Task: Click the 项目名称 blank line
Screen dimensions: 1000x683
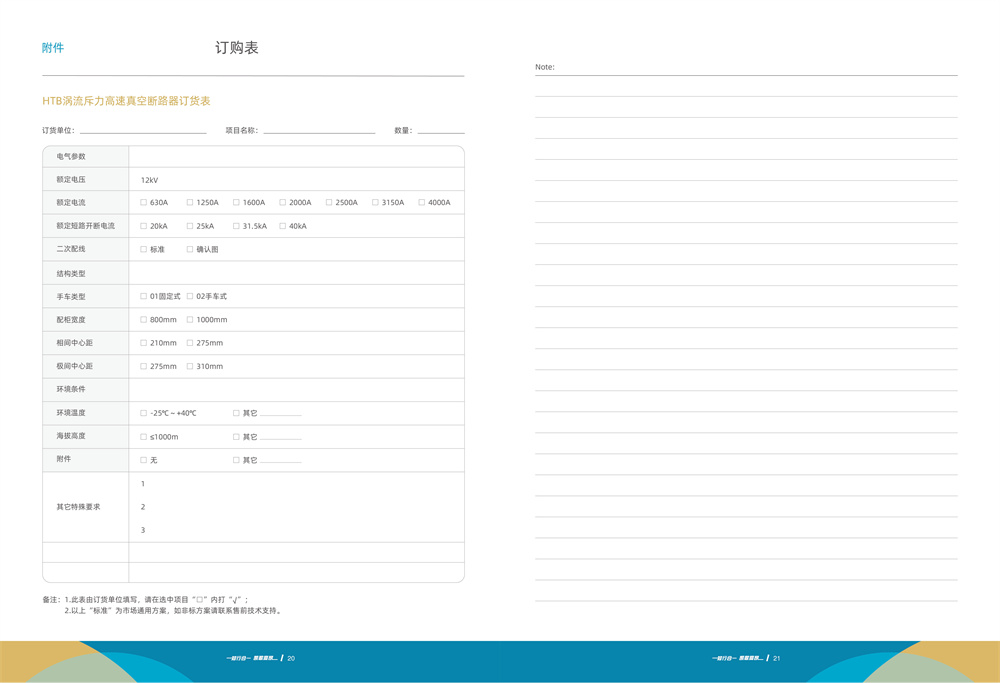Action: 320,131
